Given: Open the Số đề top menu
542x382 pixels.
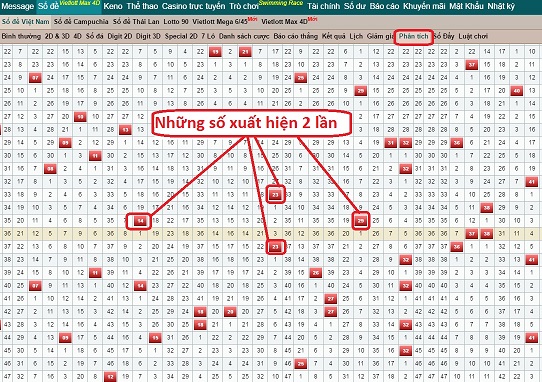Looking at the screenshot, I should pos(48,6).
